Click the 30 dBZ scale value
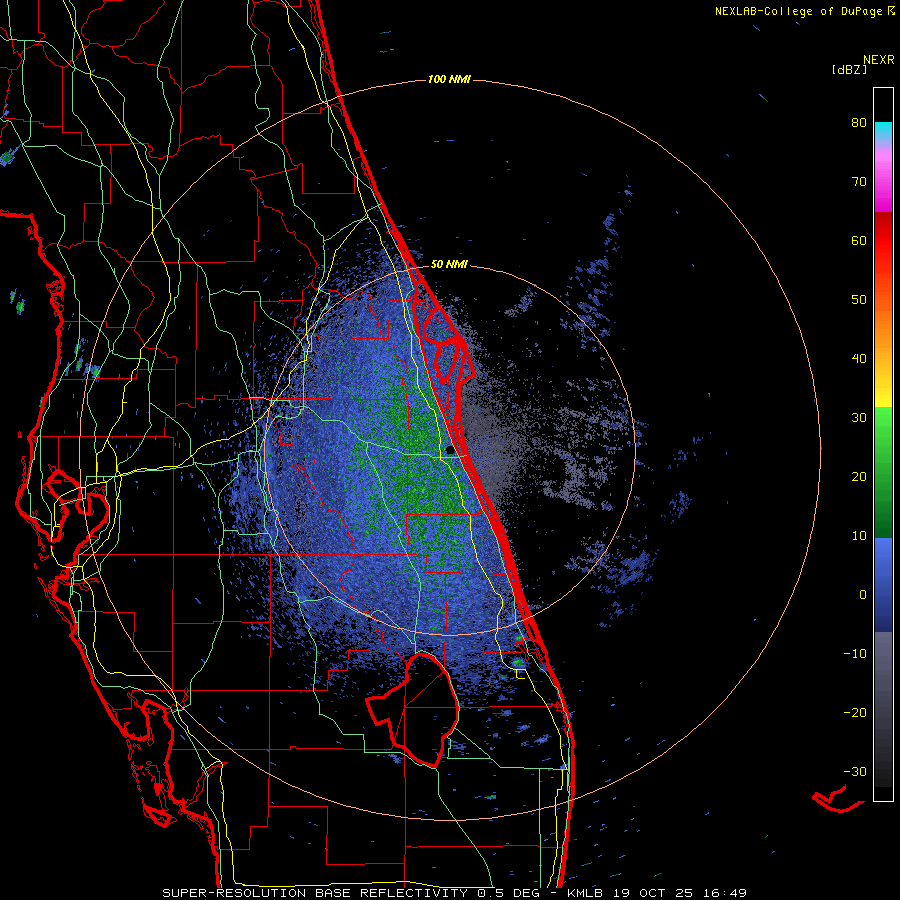Image resolution: width=900 pixels, height=900 pixels. pos(859,418)
